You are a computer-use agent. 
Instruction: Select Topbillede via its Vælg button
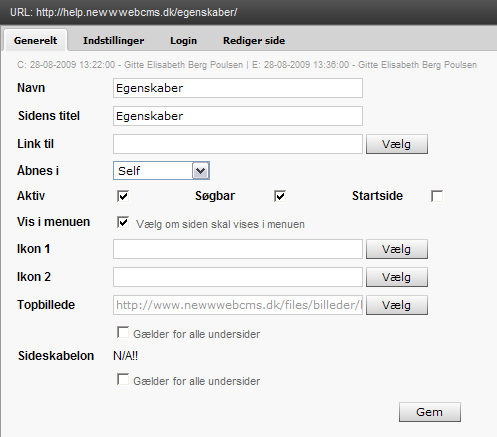(x=397, y=305)
